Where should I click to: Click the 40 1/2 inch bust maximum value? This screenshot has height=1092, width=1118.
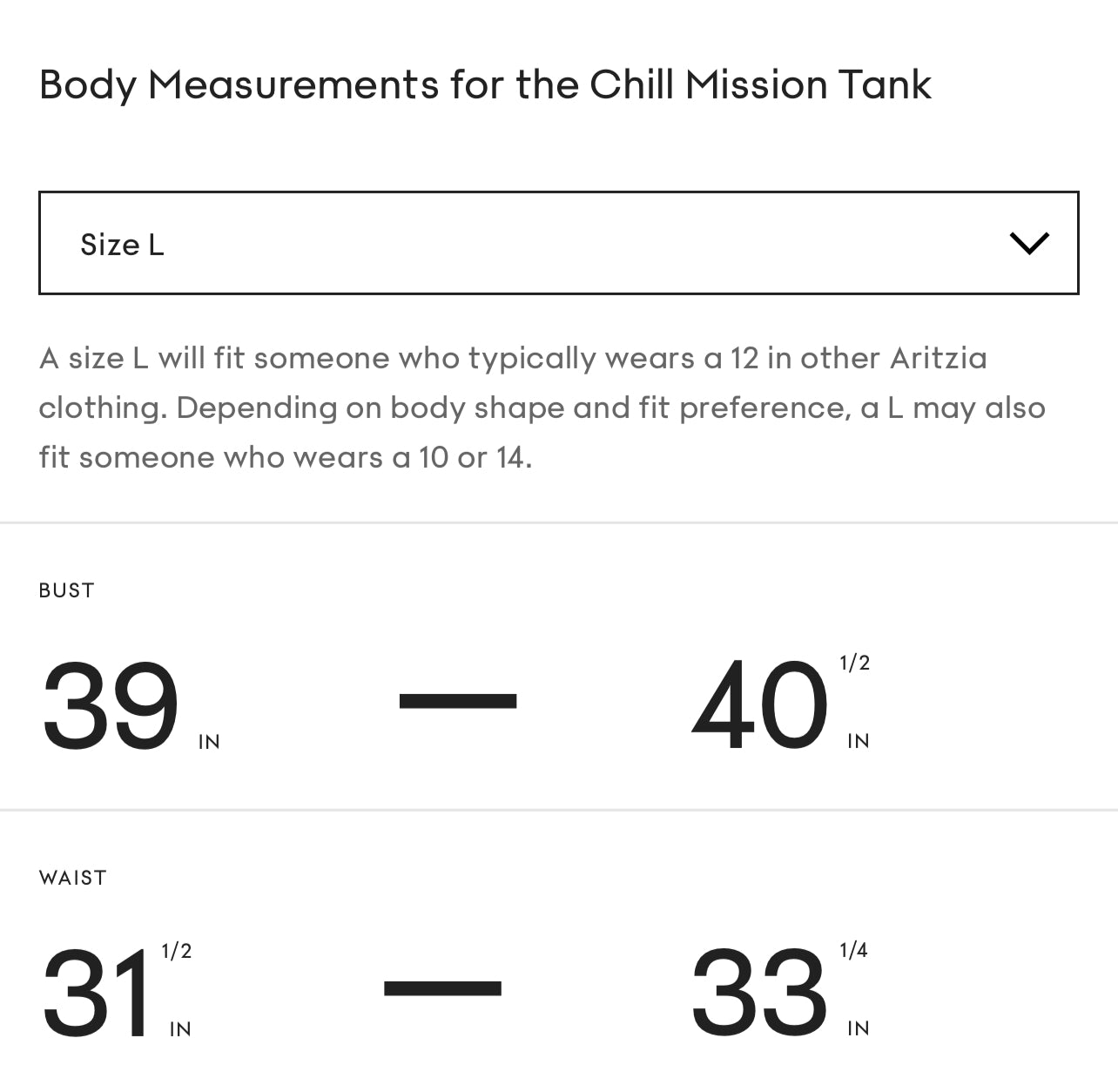pos(758,705)
